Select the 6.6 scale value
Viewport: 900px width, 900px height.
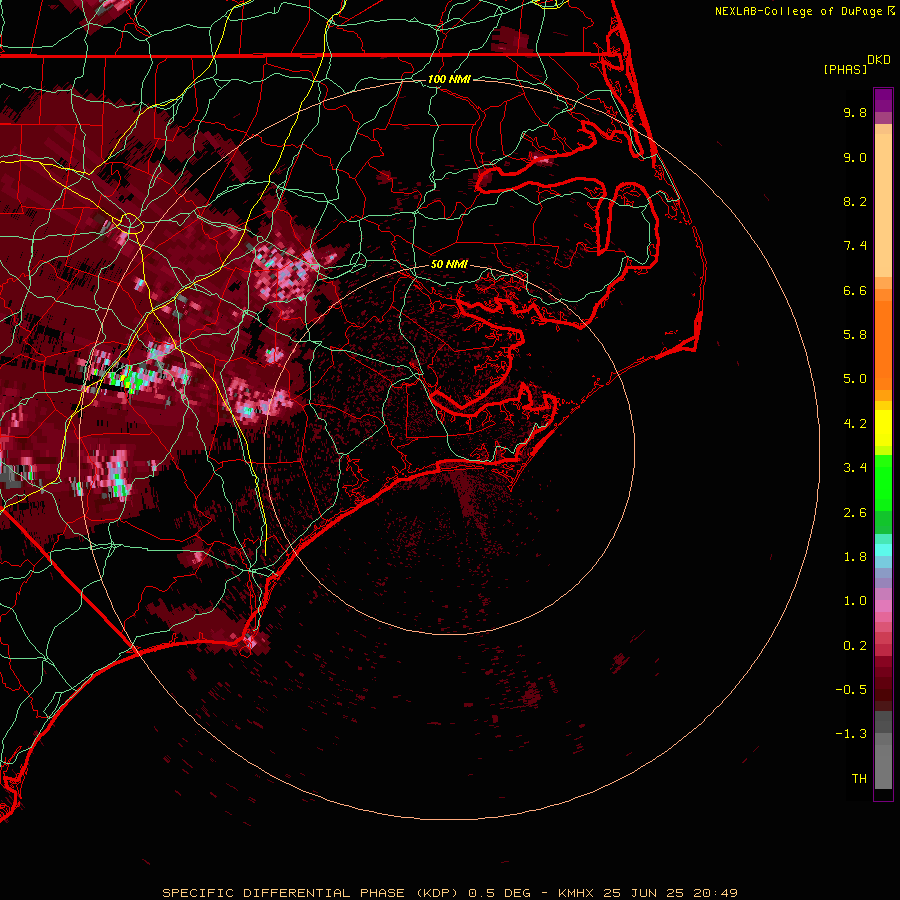click(855, 290)
